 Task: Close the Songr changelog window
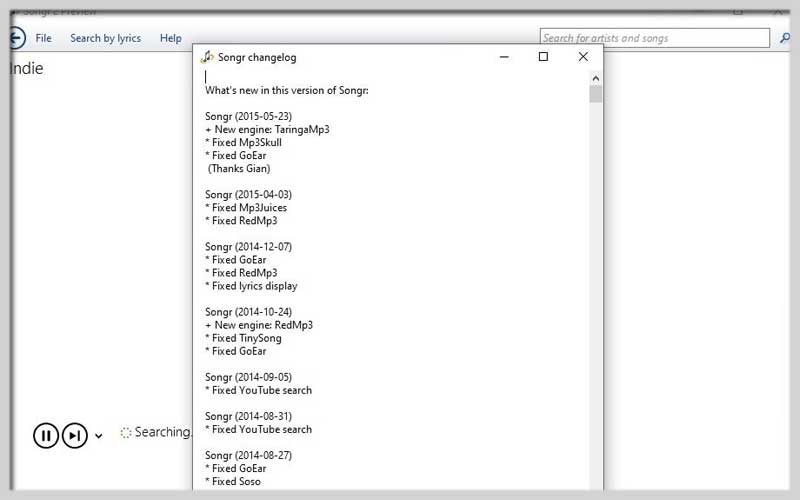[x=583, y=57]
